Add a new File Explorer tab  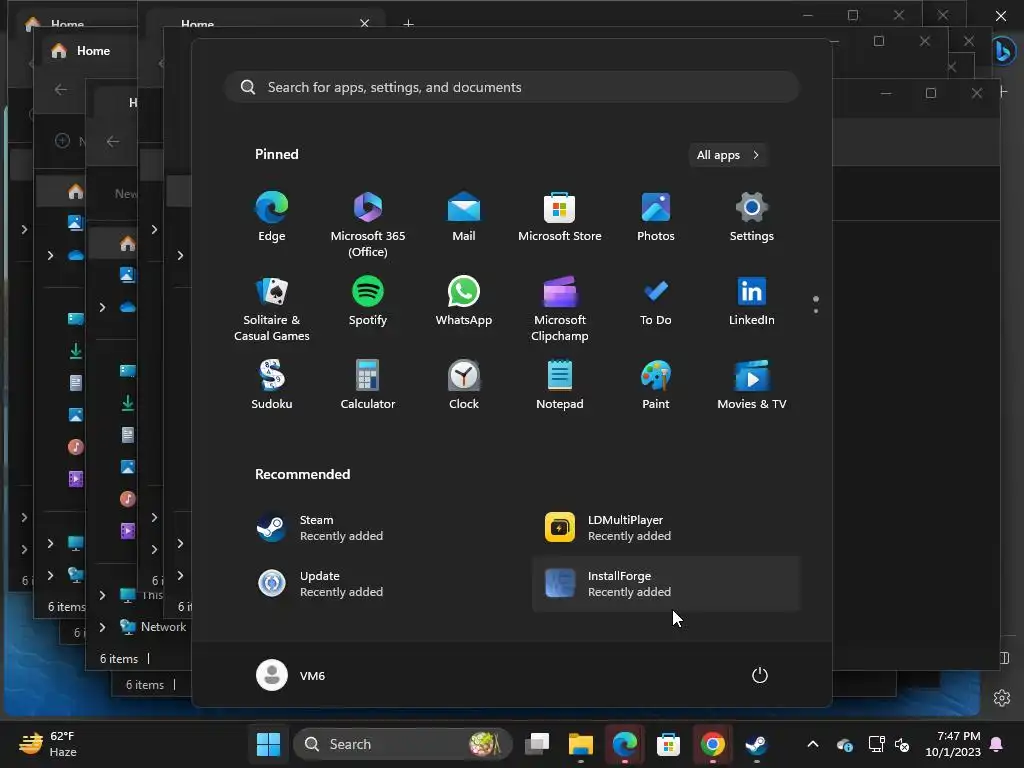(408, 24)
